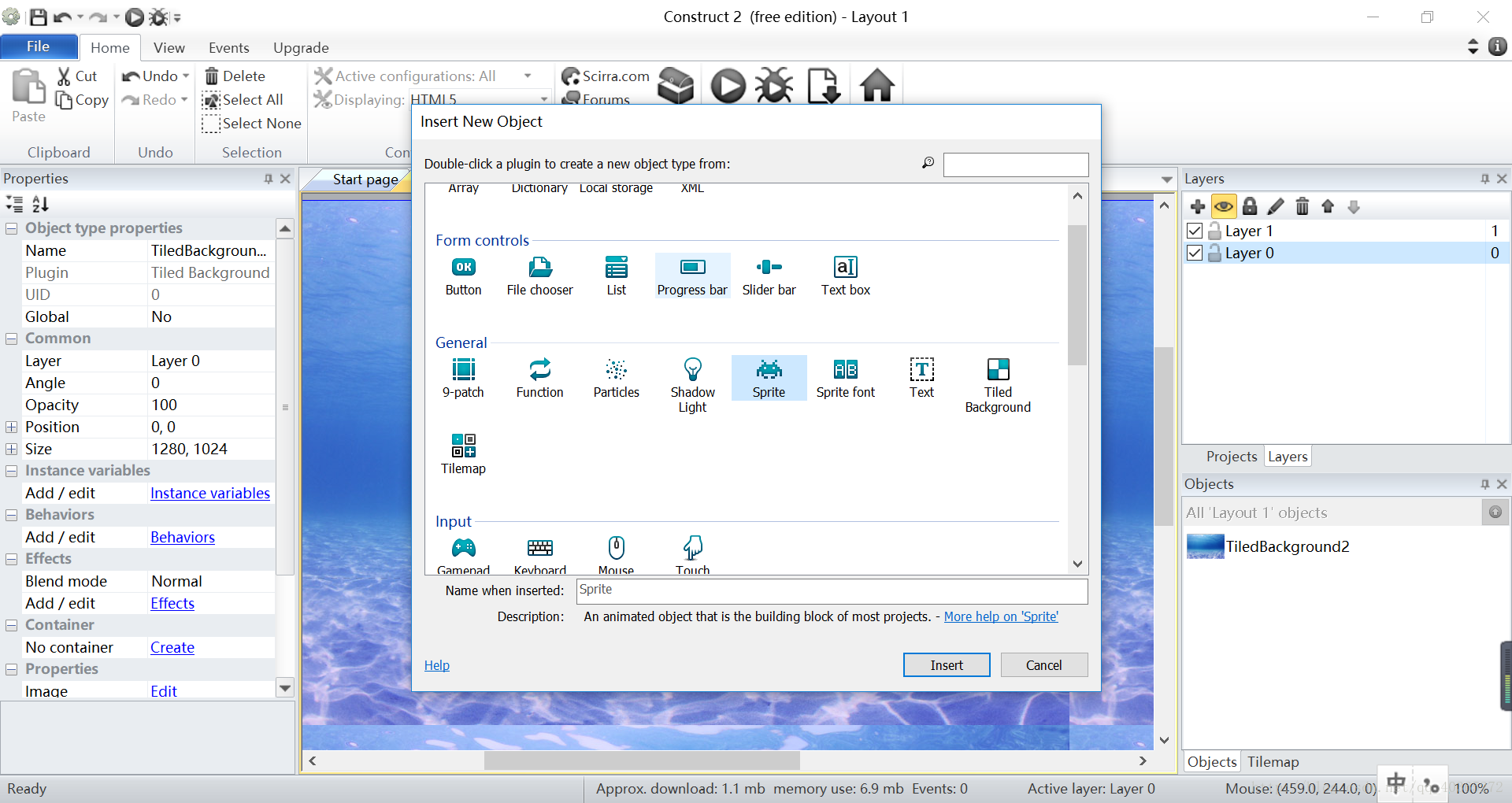The height and width of the screenshot is (803, 1512).
Task: Open Active configurations dropdown
Action: pos(528,76)
